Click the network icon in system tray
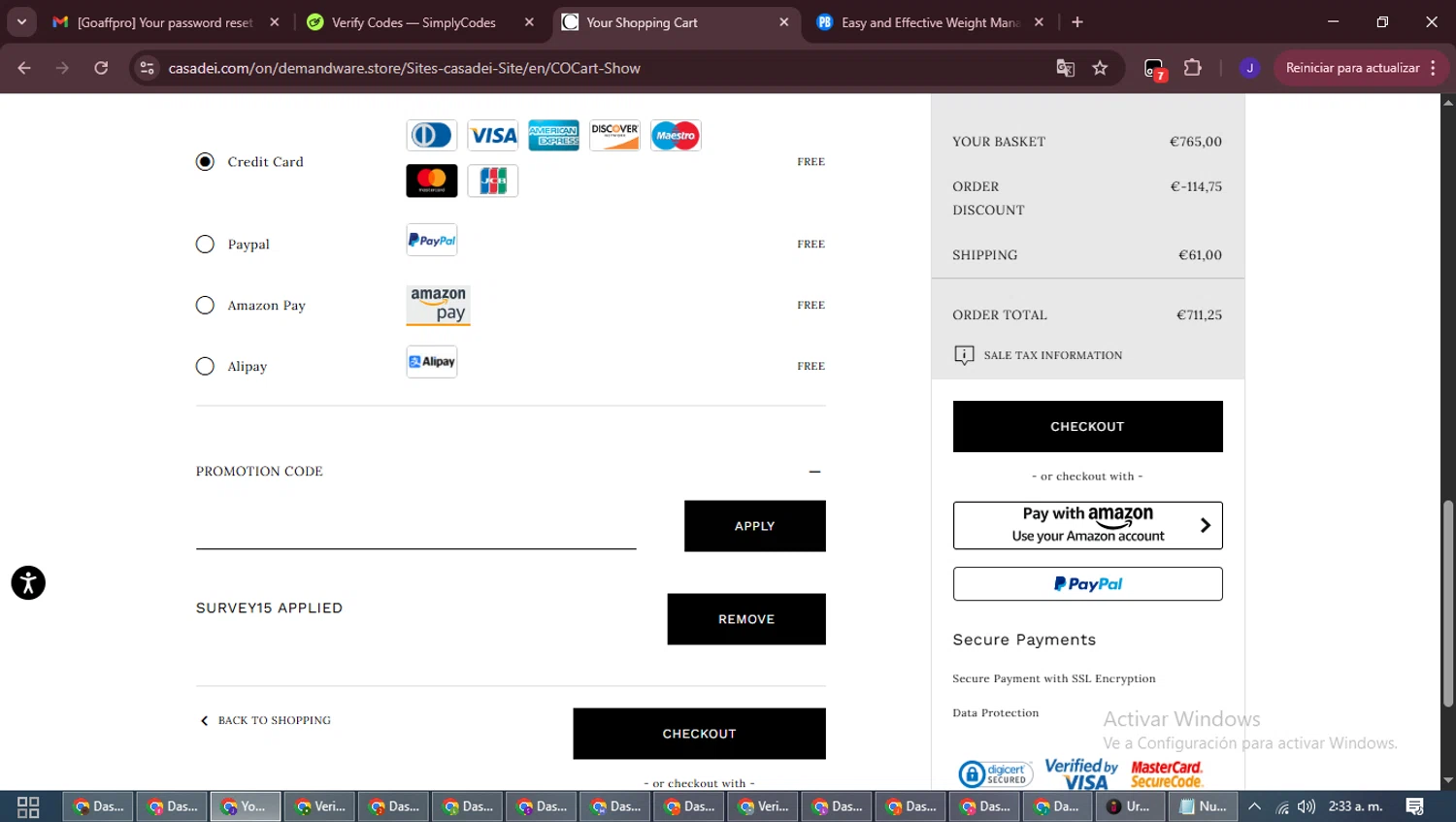Screen dimensions: 1456x822 tap(1282, 806)
